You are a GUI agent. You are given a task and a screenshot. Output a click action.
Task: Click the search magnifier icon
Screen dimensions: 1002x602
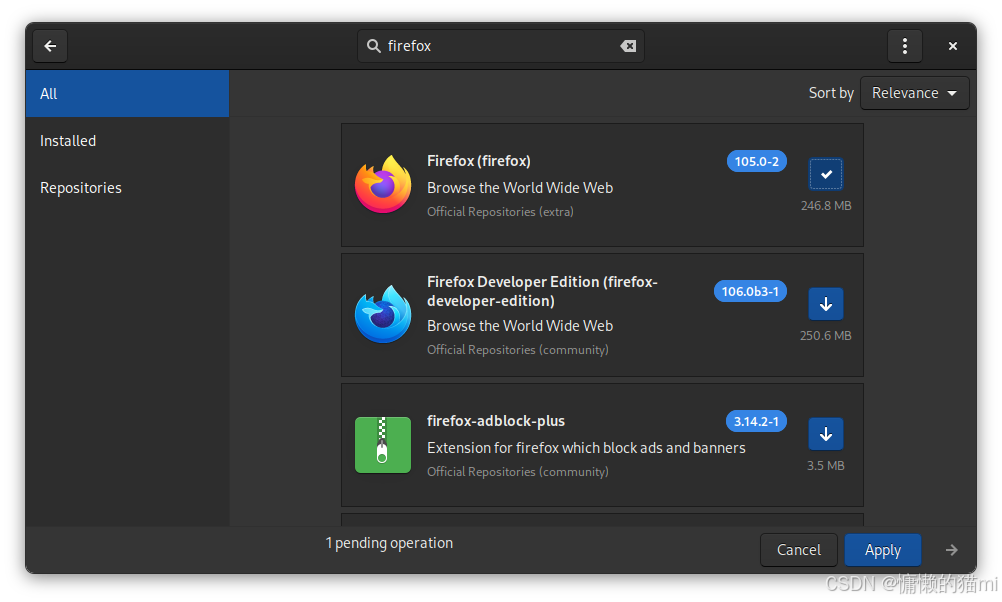(374, 46)
